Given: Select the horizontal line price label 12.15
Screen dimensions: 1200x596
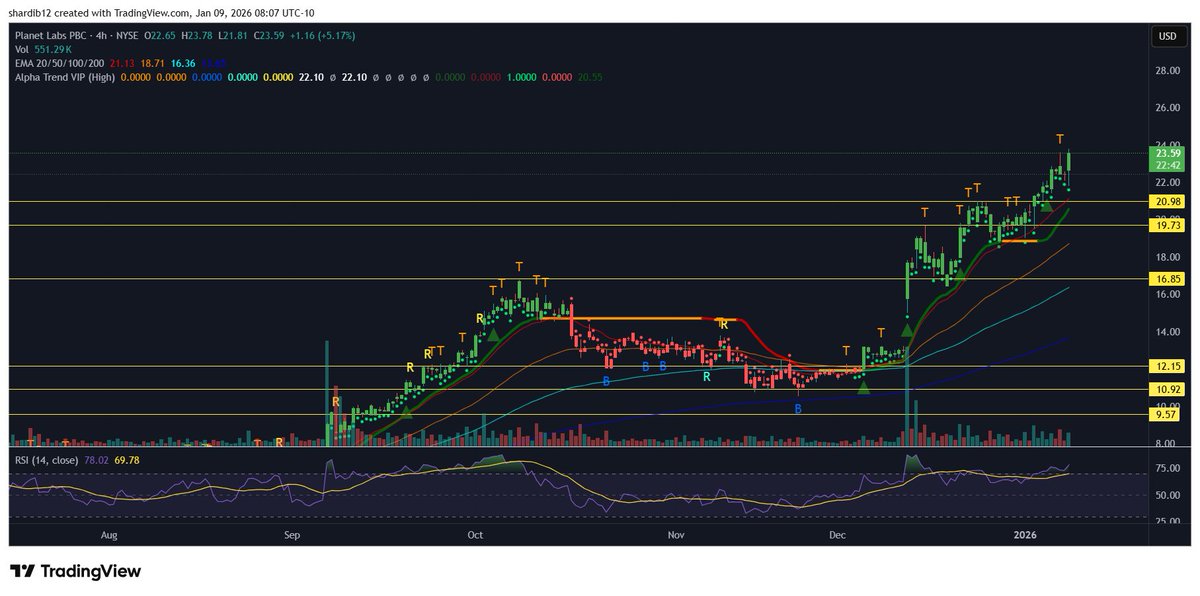Looking at the screenshot, I should click(1167, 367).
